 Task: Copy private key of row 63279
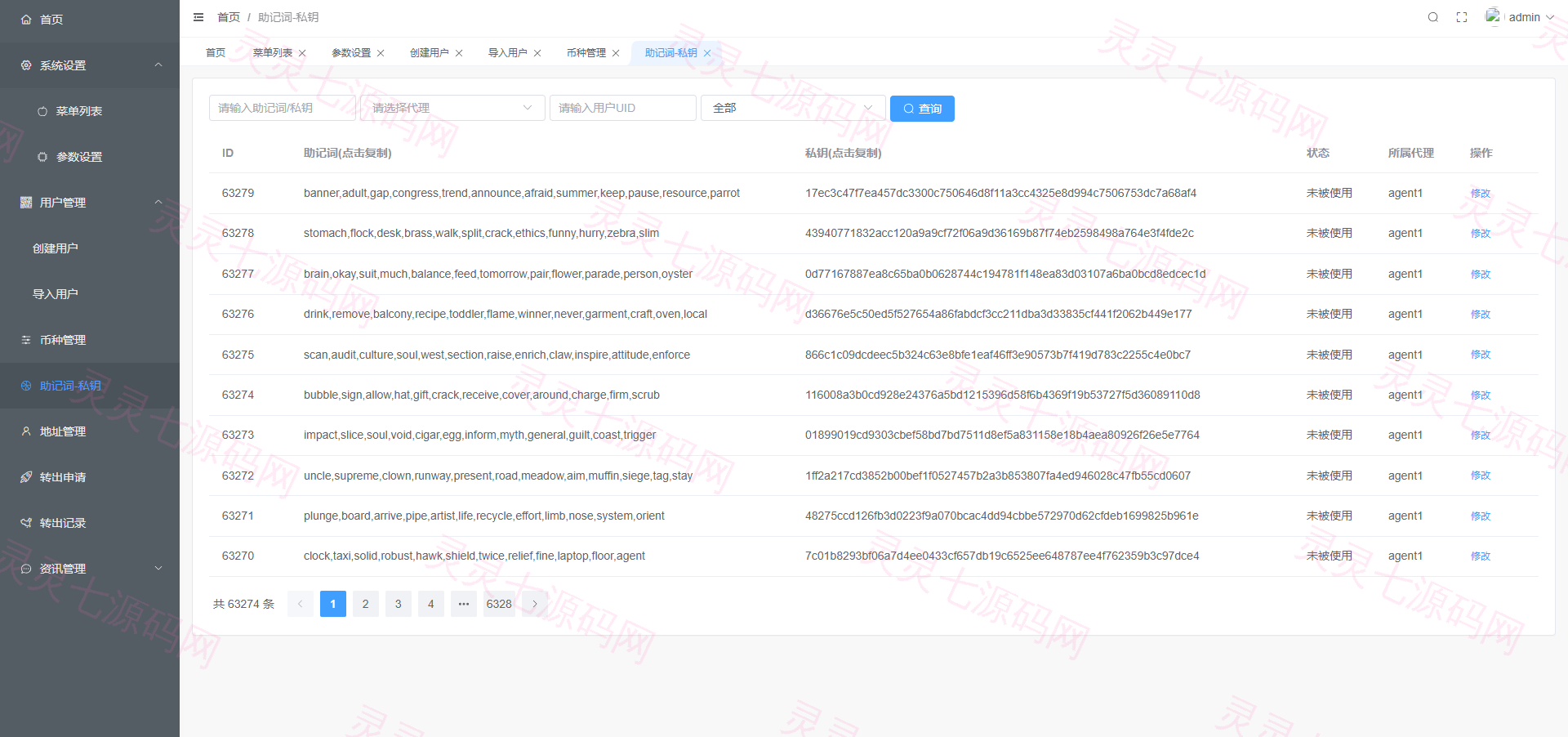click(1000, 193)
